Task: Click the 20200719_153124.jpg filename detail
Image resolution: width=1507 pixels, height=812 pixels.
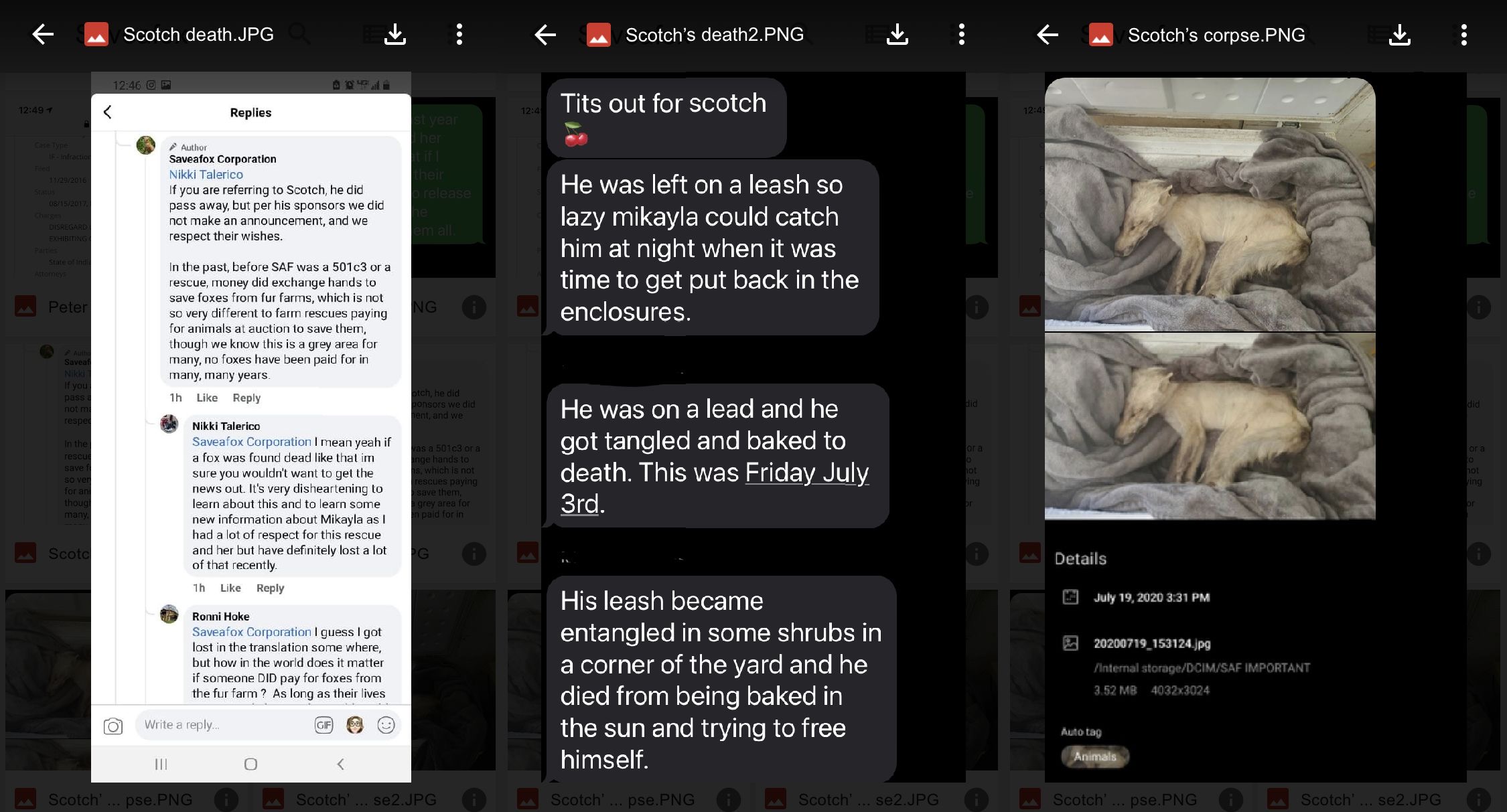Action: [1152, 643]
